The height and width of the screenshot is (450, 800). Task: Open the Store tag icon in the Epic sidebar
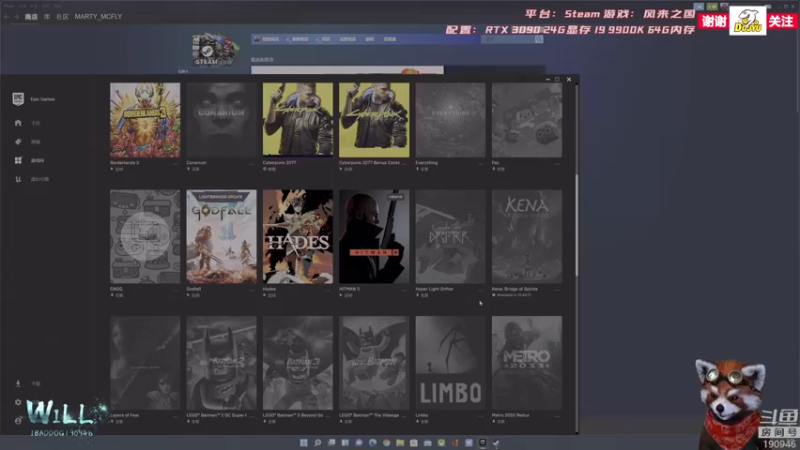tap(18, 142)
